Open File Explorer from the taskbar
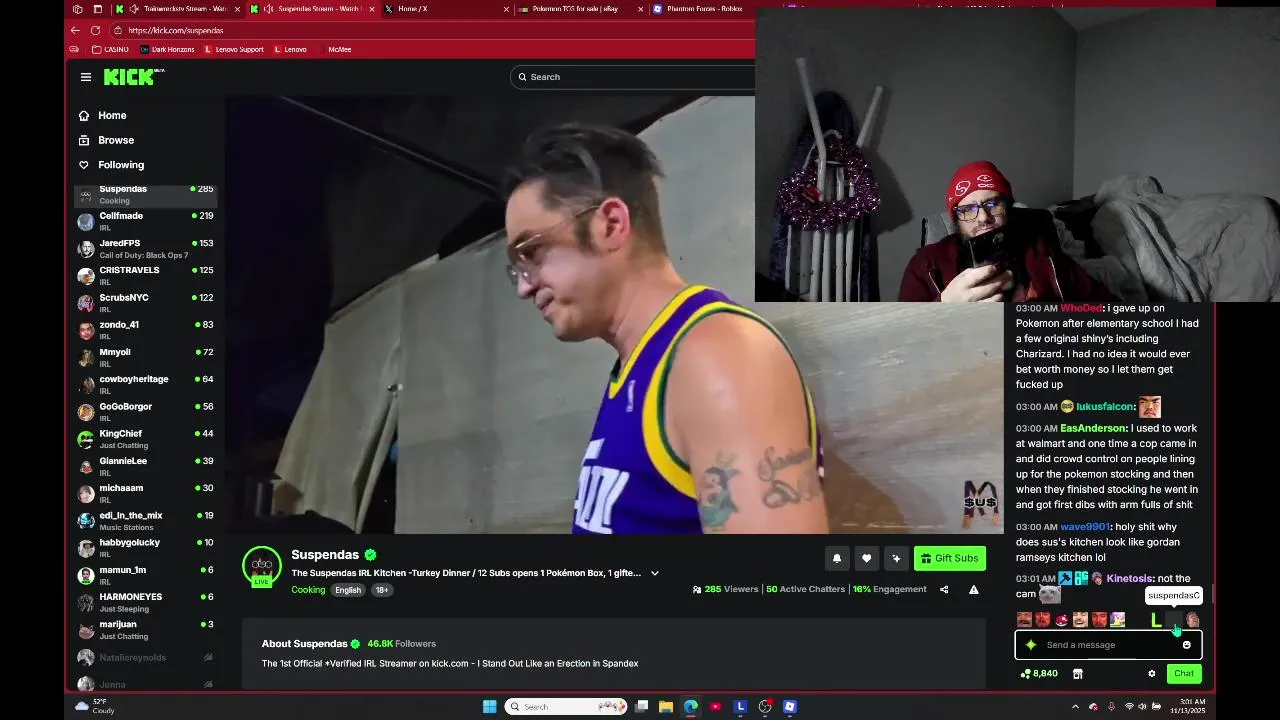 pyautogui.click(x=666, y=706)
